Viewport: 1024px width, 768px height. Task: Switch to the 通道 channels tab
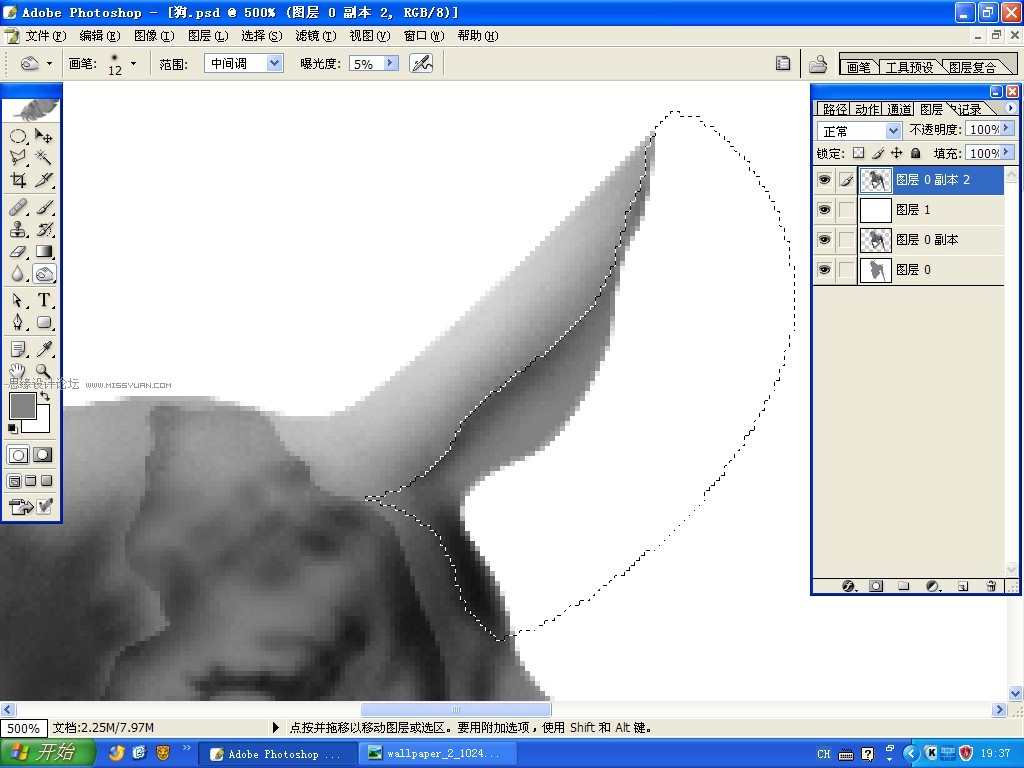tap(899, 109)
